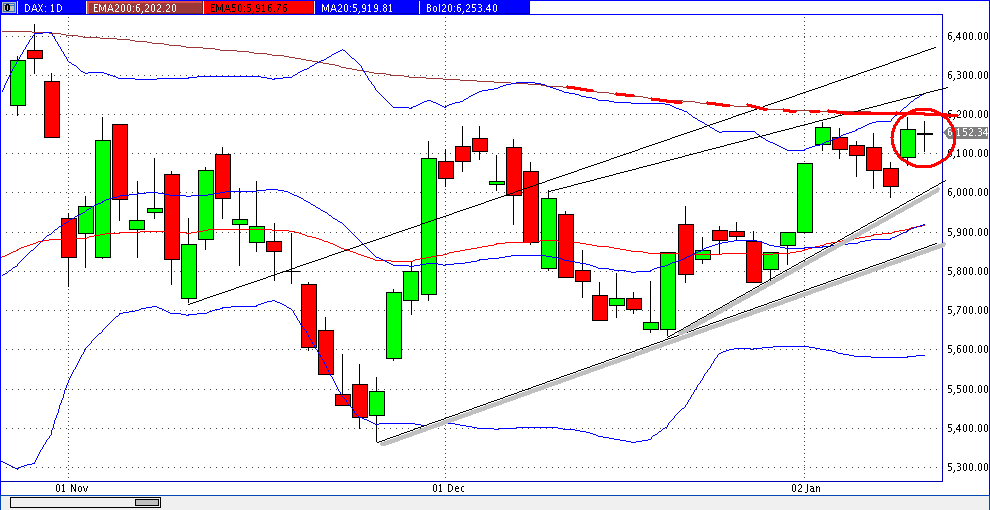990x510 pixels.
Task: Click the 5,300.00 price axis label
Action: click(x=967, y=468)
